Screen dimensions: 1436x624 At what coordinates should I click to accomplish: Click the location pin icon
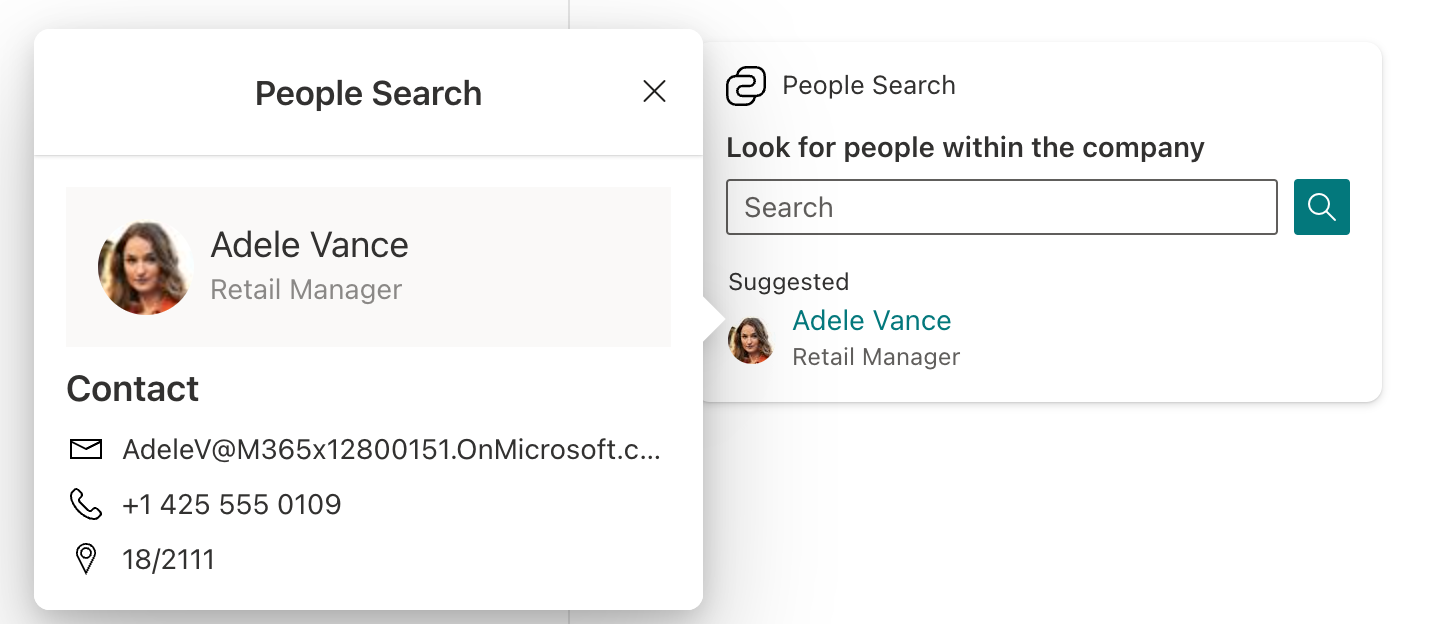click(86, 559)
